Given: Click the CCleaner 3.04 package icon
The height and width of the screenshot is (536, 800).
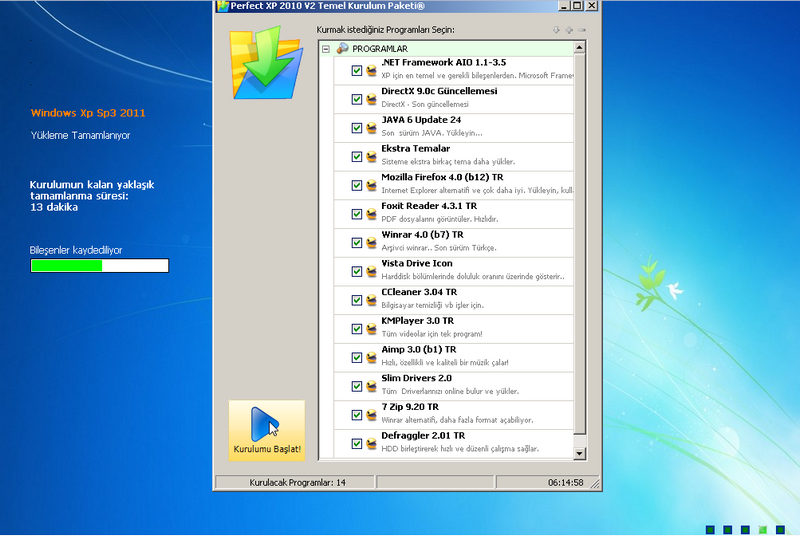Looking at the screenshot, I should (x=371, y=300).
